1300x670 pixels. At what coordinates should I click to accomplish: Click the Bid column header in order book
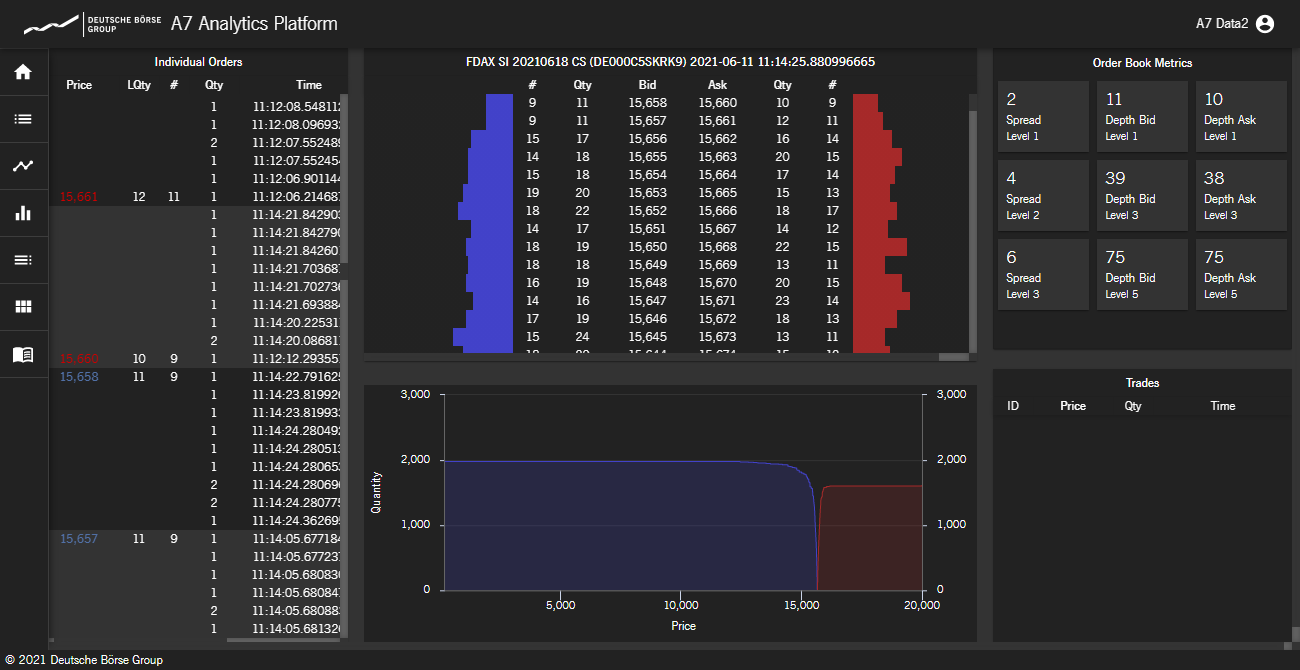(x=647, y=85)
